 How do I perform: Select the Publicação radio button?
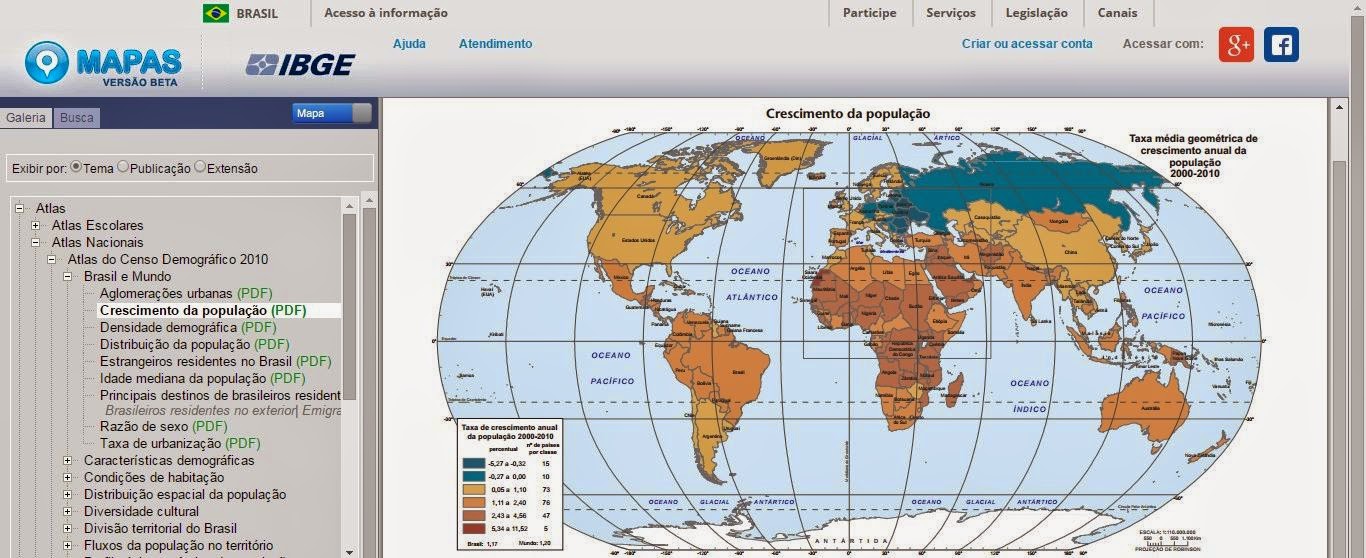tap(123, 167)
